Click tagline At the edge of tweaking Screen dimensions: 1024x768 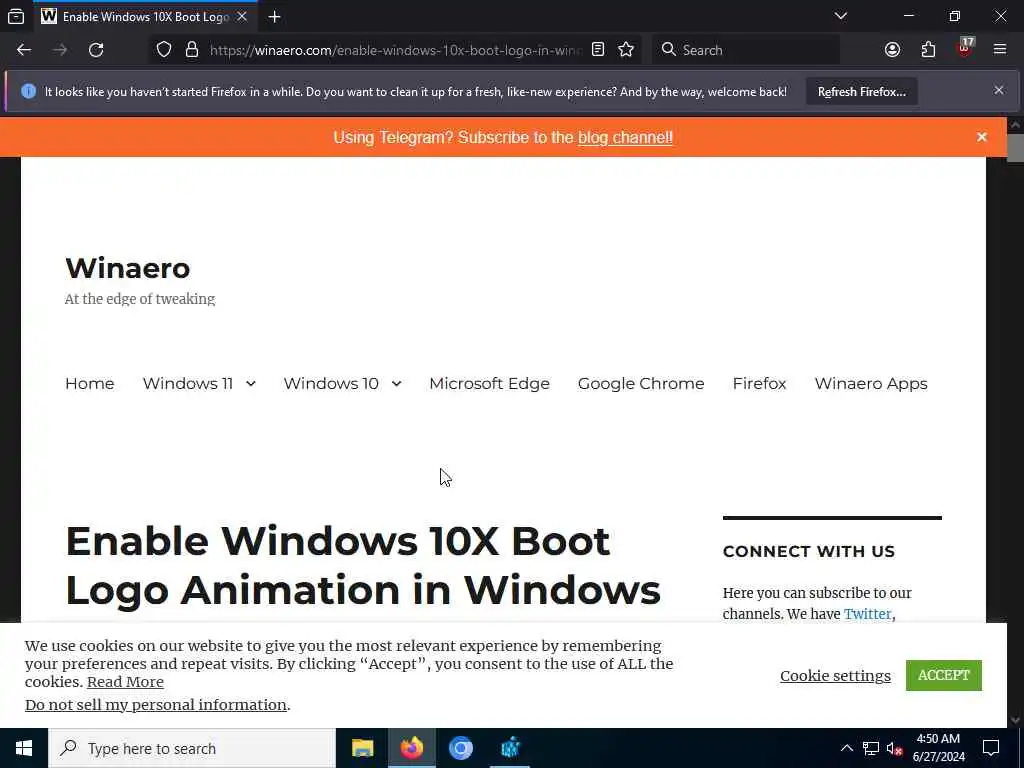140,299
